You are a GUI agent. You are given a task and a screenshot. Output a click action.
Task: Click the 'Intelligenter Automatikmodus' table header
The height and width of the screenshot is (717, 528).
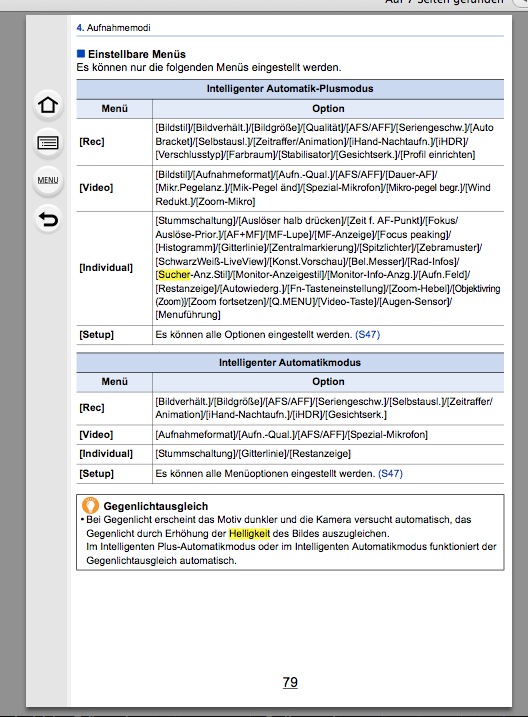coord(290,363)
